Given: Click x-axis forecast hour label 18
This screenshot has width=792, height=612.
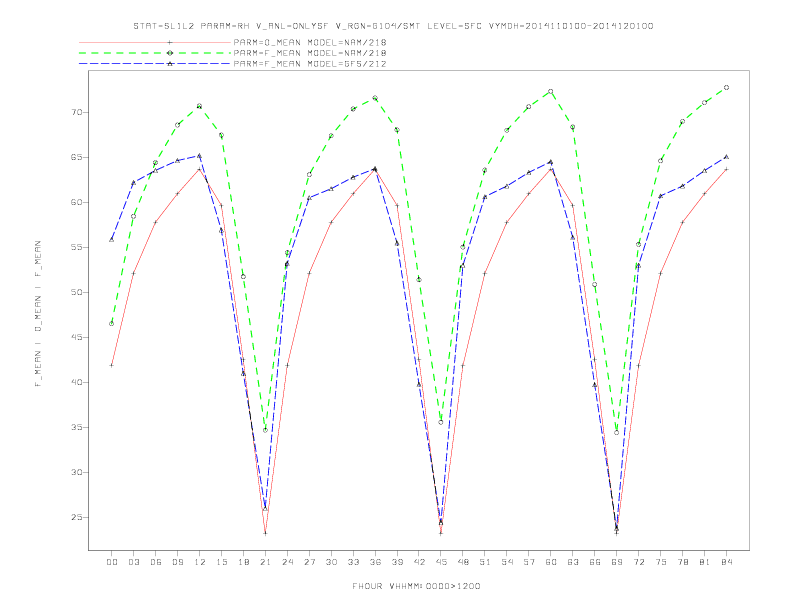Looking at the screenshot, I should pyautogui.click(x=243, y=562).
